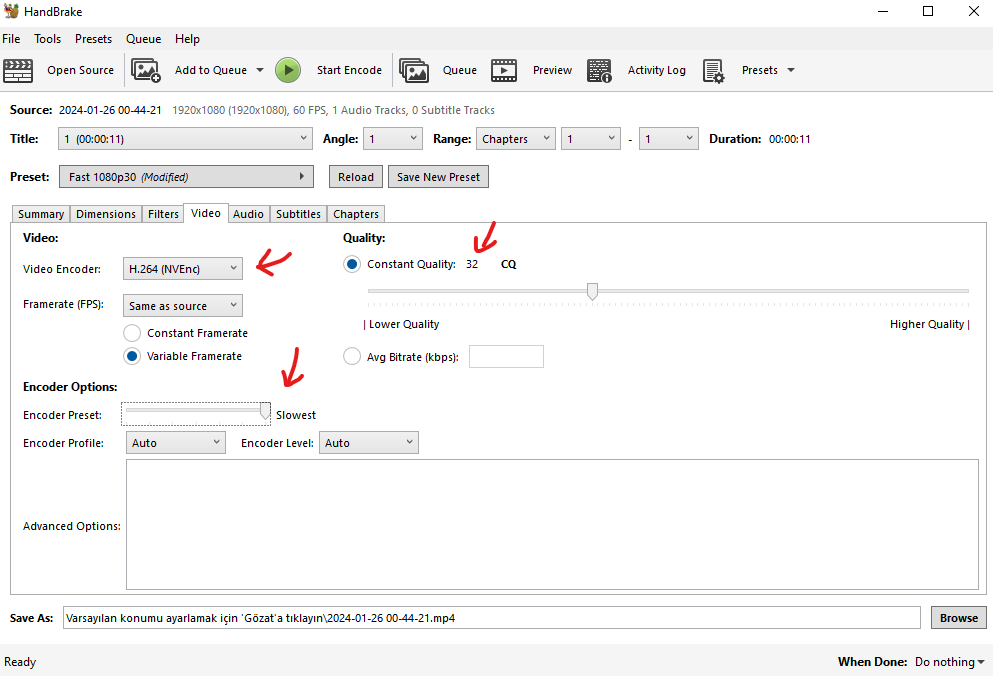
Task: Switch to the Subtitles tab
Action: [x=298, y=214]
